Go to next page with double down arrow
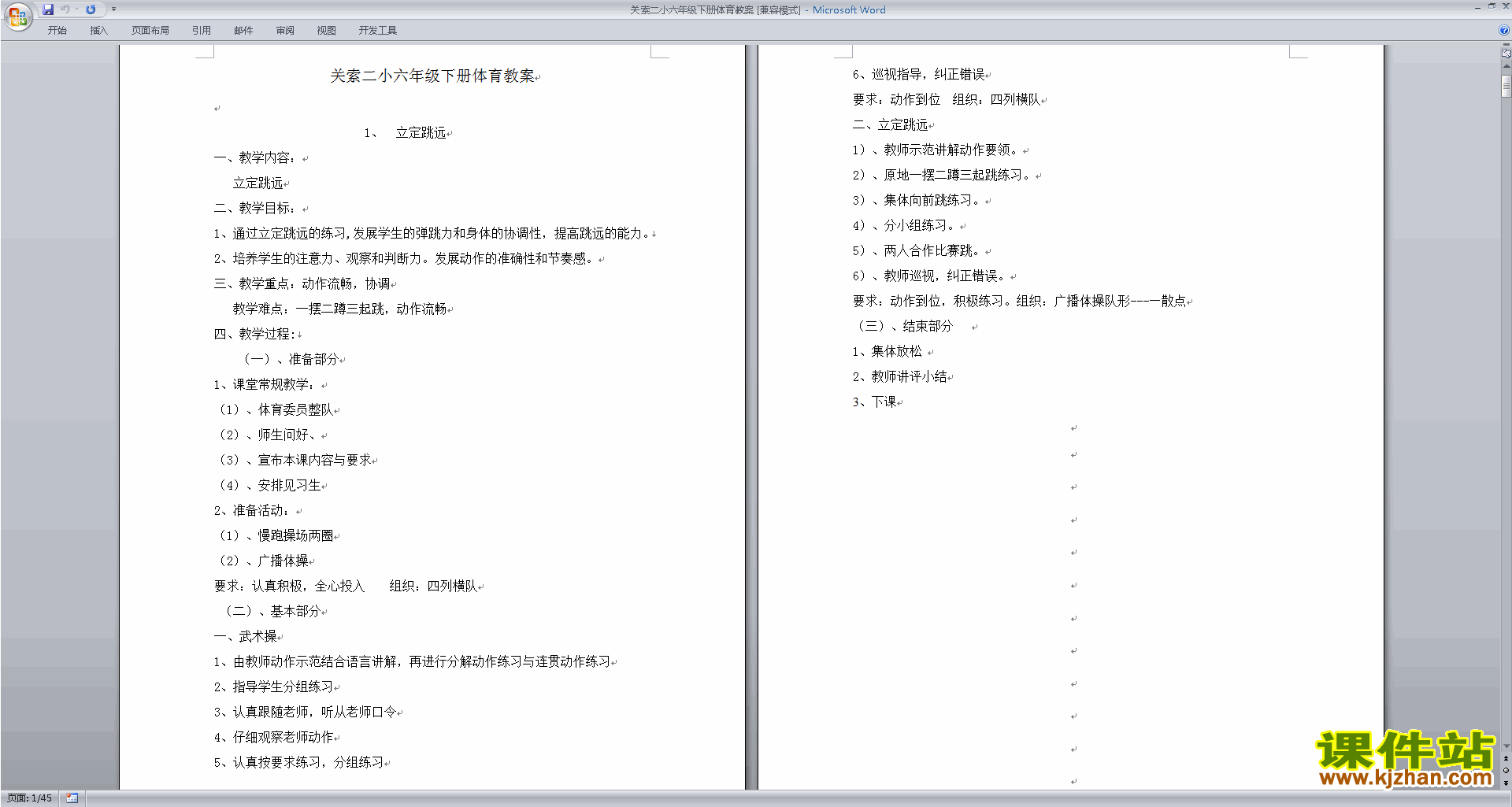This screenshot has height=807, width=1512. tap(1506, 782)
